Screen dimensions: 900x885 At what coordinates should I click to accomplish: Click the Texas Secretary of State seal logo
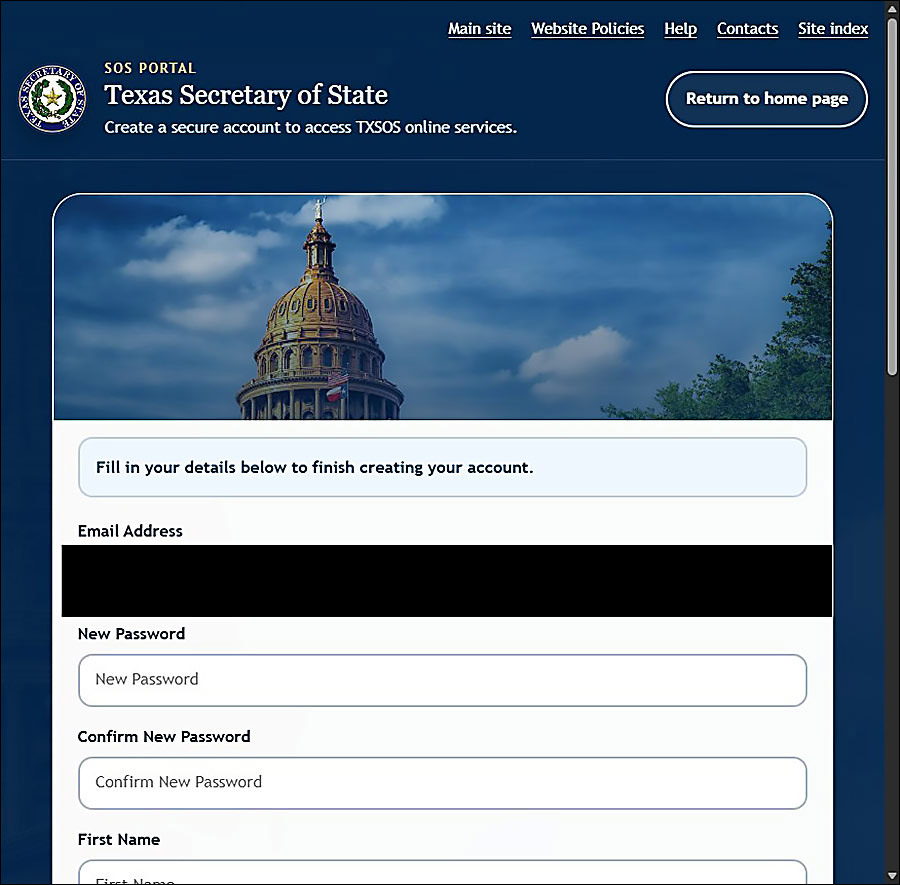point(53,98)
